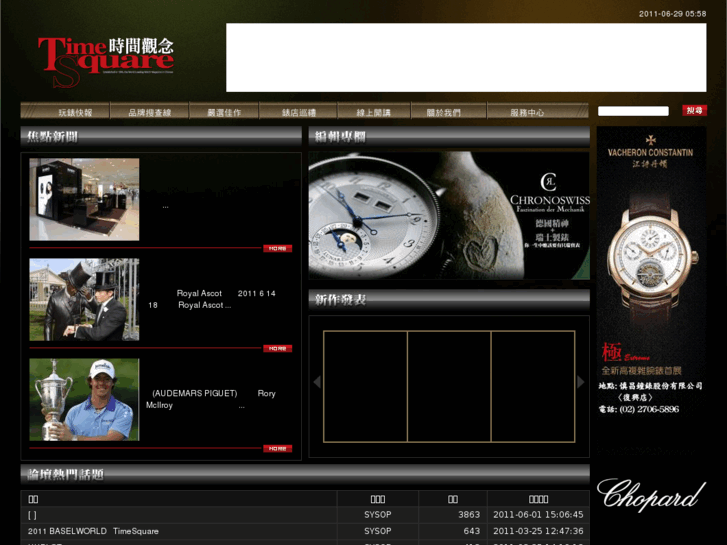This screenshot has height=545, width=727.
Task: Open the Chopard advertisement logo
Action: [651, 495]
